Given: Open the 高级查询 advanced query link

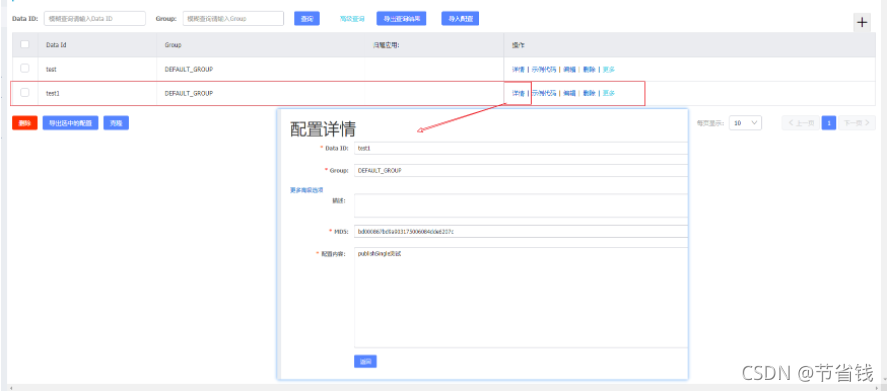Looking at the screenshot, I should [352, 19].
